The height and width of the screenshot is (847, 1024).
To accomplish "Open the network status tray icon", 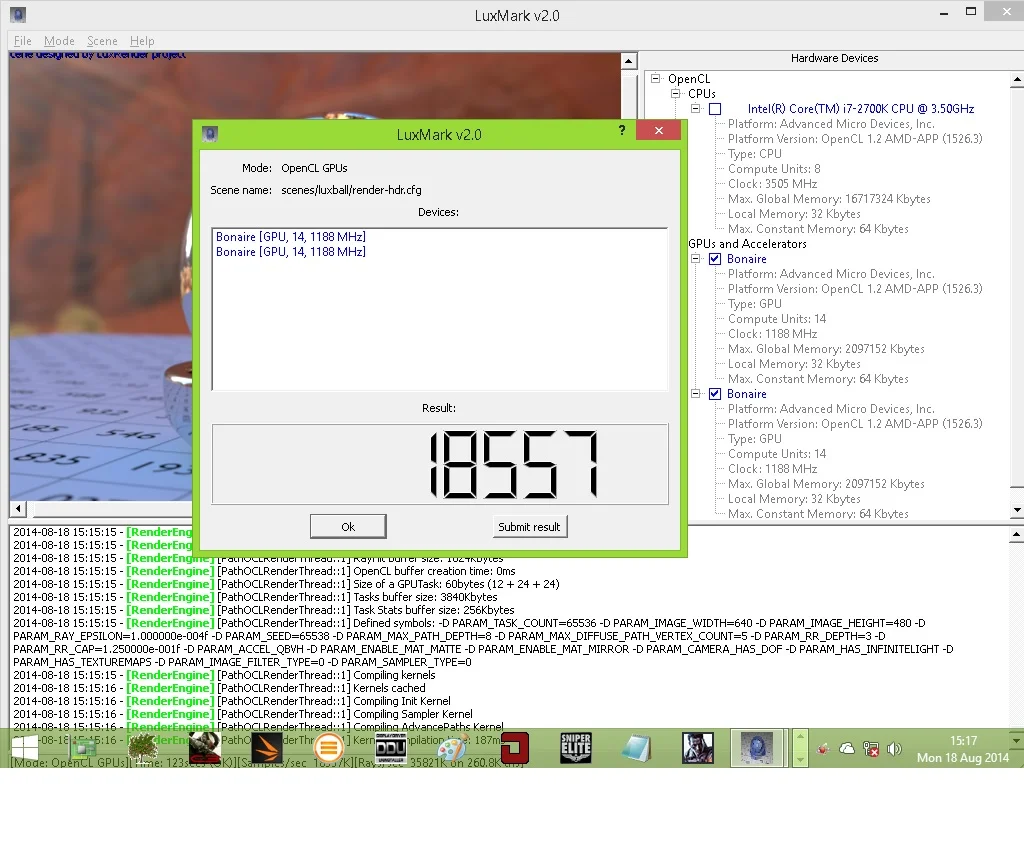I will [871, 748].
